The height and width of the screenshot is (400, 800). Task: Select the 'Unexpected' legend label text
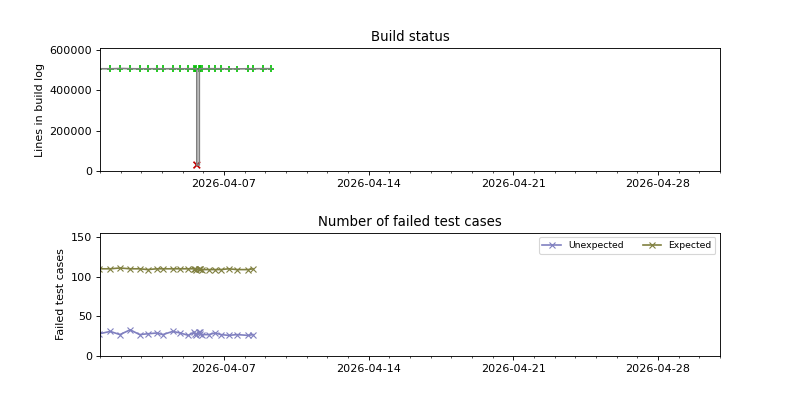(595, 245)
